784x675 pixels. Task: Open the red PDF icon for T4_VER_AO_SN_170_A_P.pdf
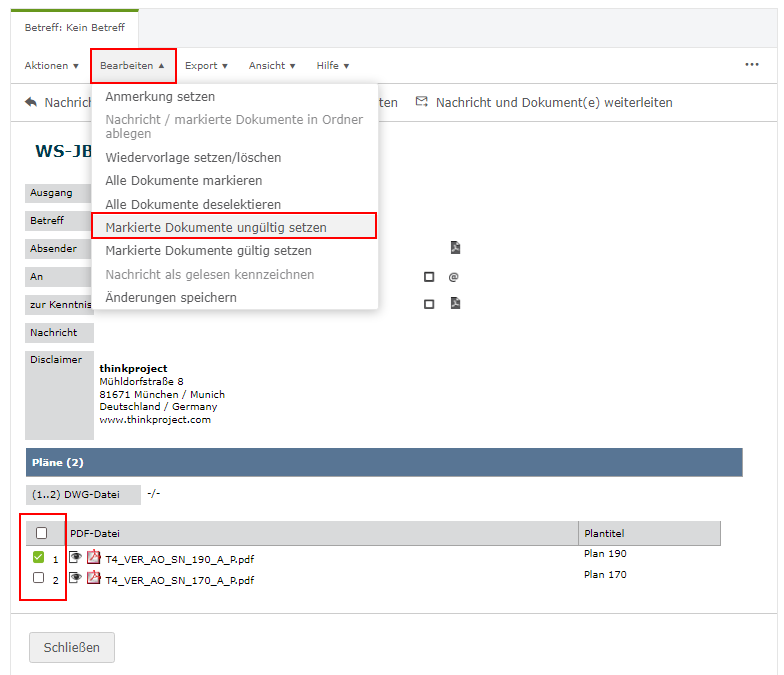94,578
